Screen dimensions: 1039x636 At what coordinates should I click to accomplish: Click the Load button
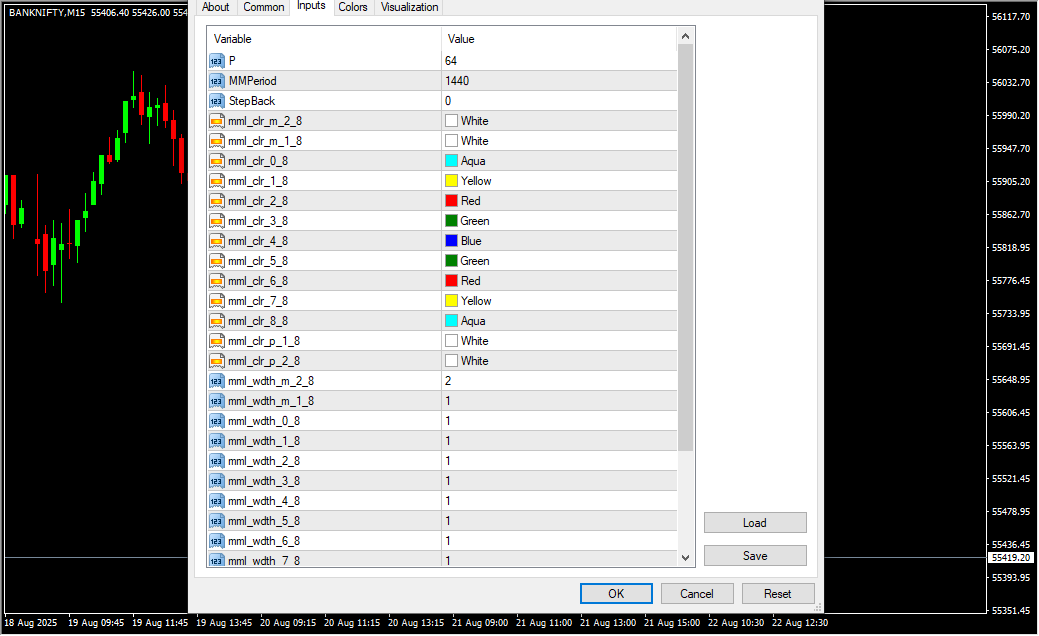click(x=755, y=523)
